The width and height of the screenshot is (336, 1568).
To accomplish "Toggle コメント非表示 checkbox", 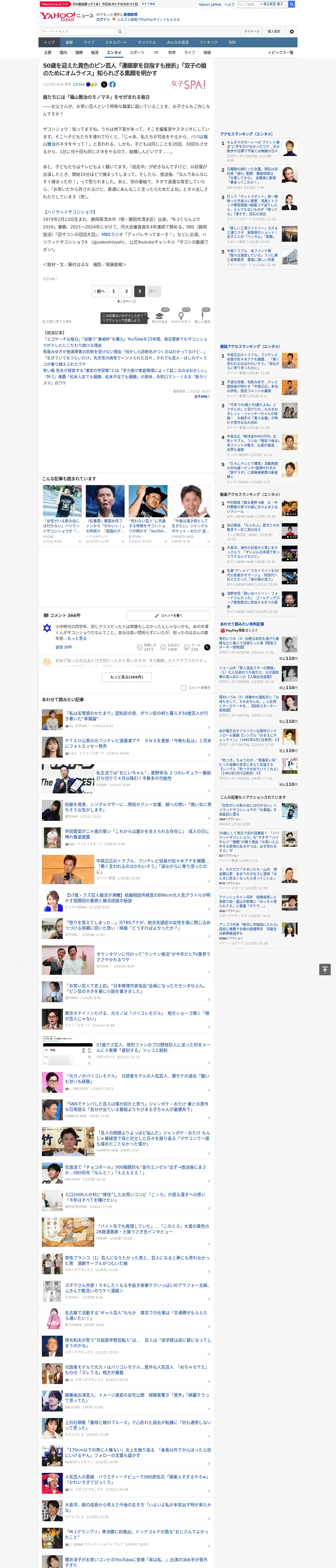I will 183,688.
